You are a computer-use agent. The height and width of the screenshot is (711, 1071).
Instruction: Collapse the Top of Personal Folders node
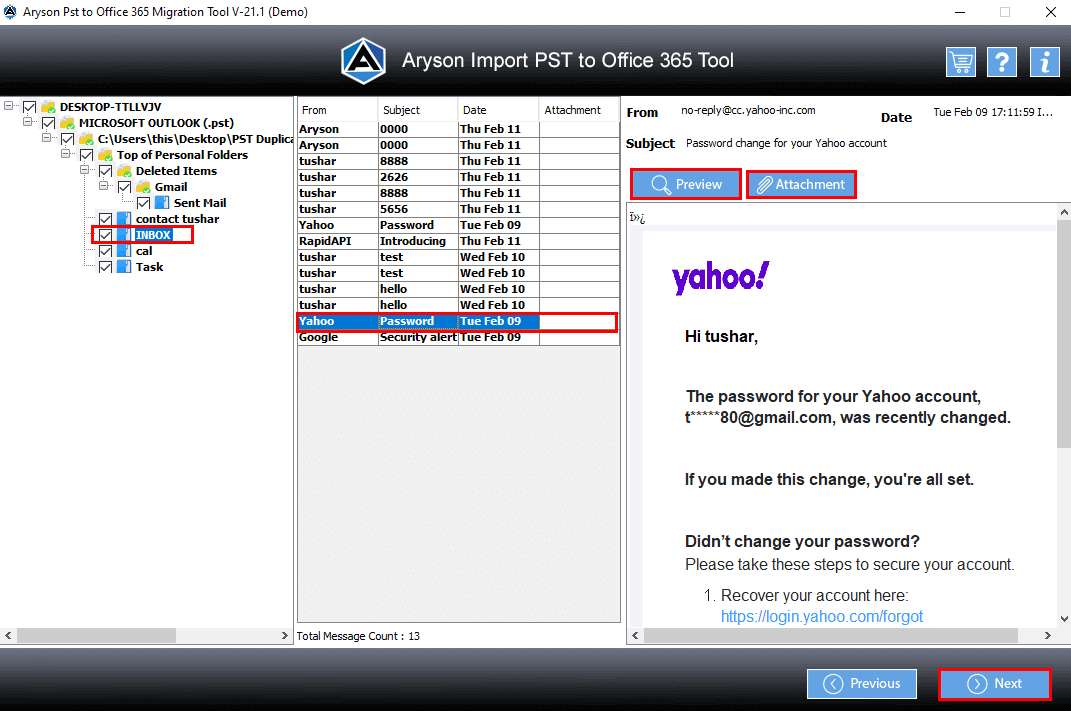tap(66, 154)
